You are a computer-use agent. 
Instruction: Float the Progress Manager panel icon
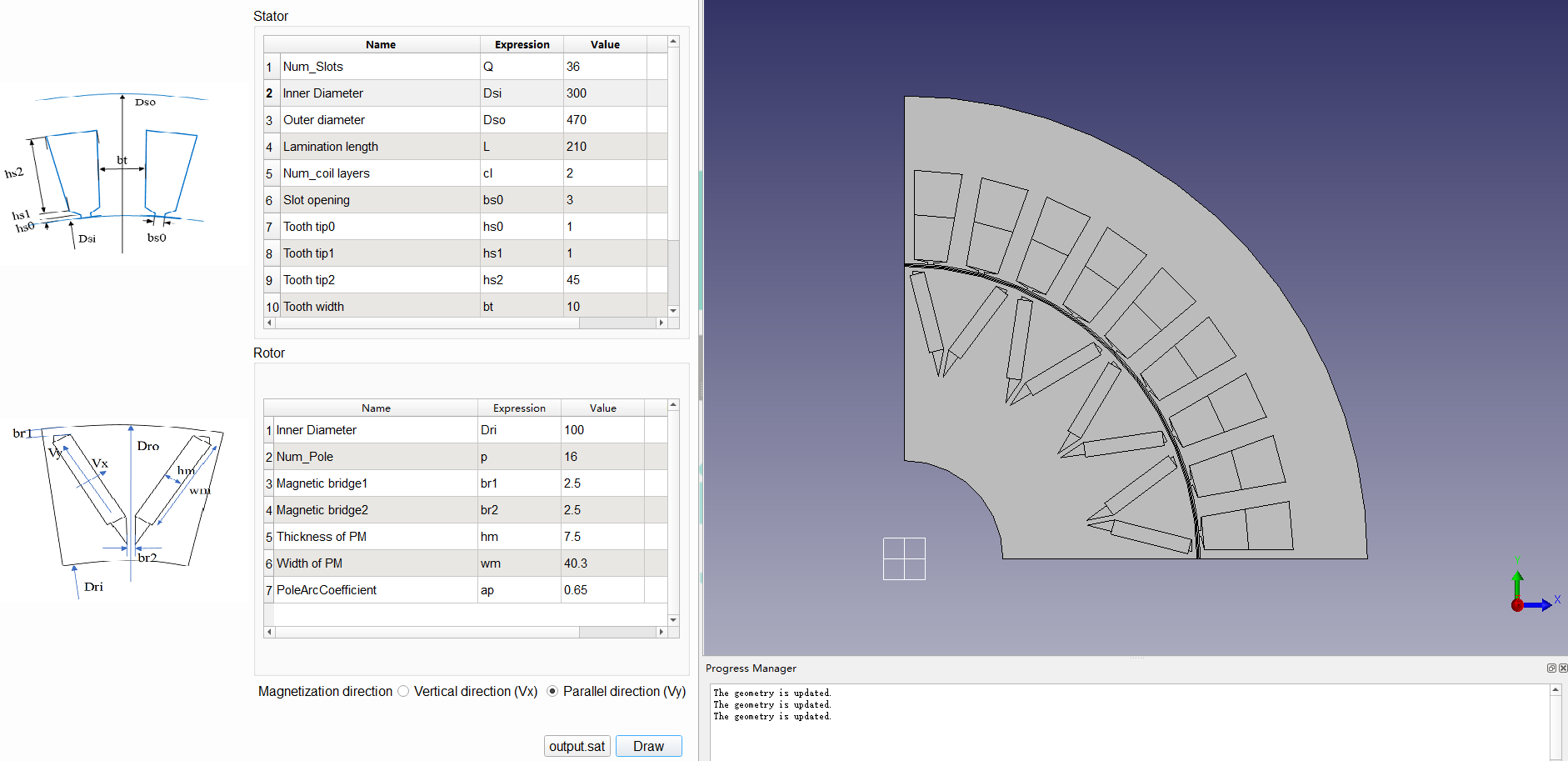coord(1551,668)
